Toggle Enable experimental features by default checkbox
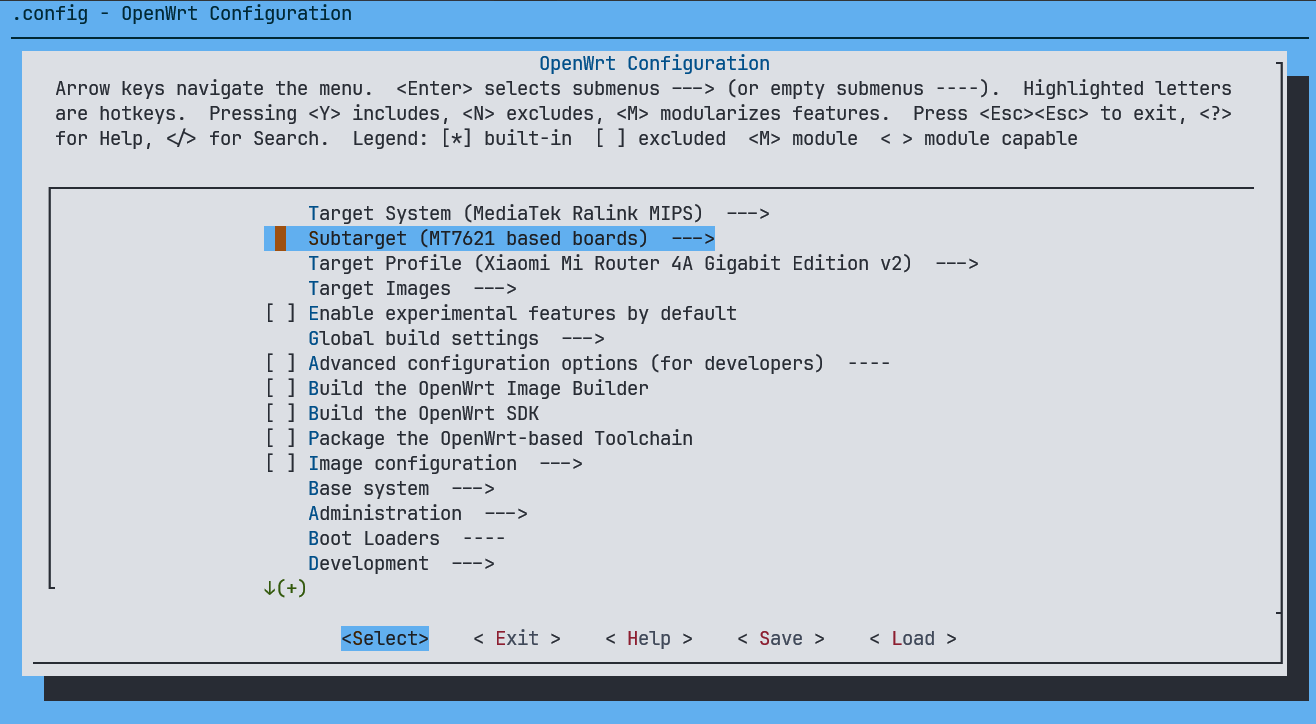The image size is (1316, 724). [x=281, y=314]
